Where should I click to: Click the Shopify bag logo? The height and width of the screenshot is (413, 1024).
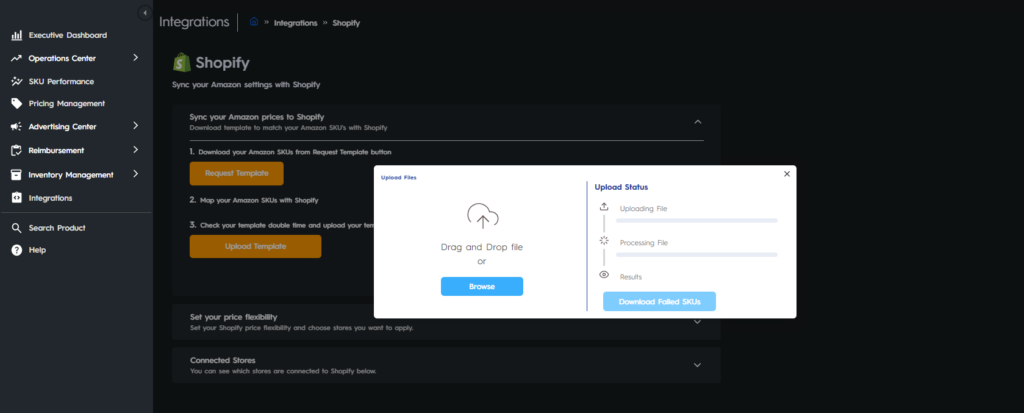tap(181, 63)
